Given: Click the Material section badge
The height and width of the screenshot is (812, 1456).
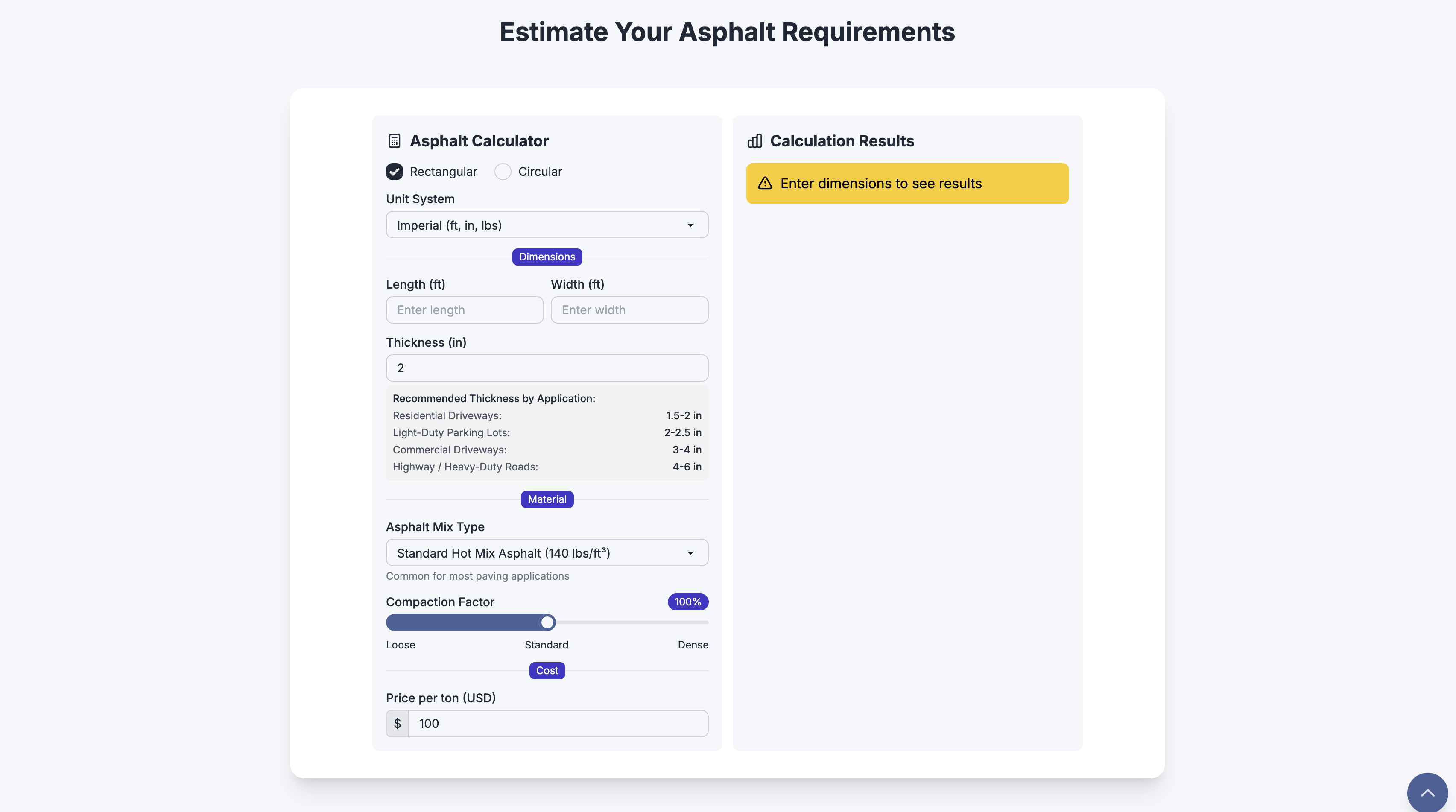Looking at the screenshot, I should (547, 499).
